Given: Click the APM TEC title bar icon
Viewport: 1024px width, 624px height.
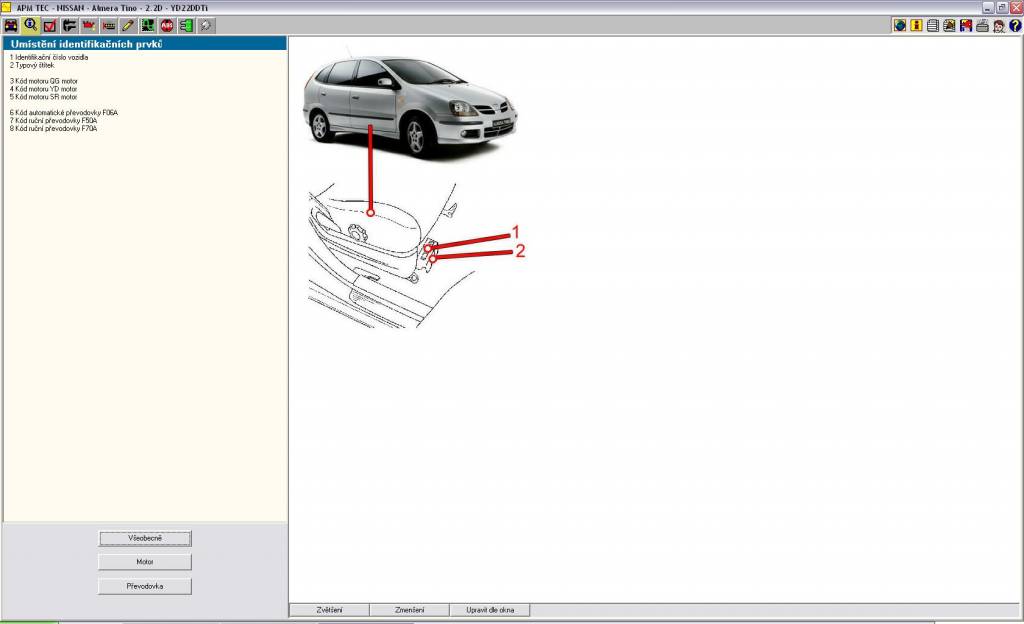Looking at the screenshot, I should pyautogui.click(x=7, y=7).
